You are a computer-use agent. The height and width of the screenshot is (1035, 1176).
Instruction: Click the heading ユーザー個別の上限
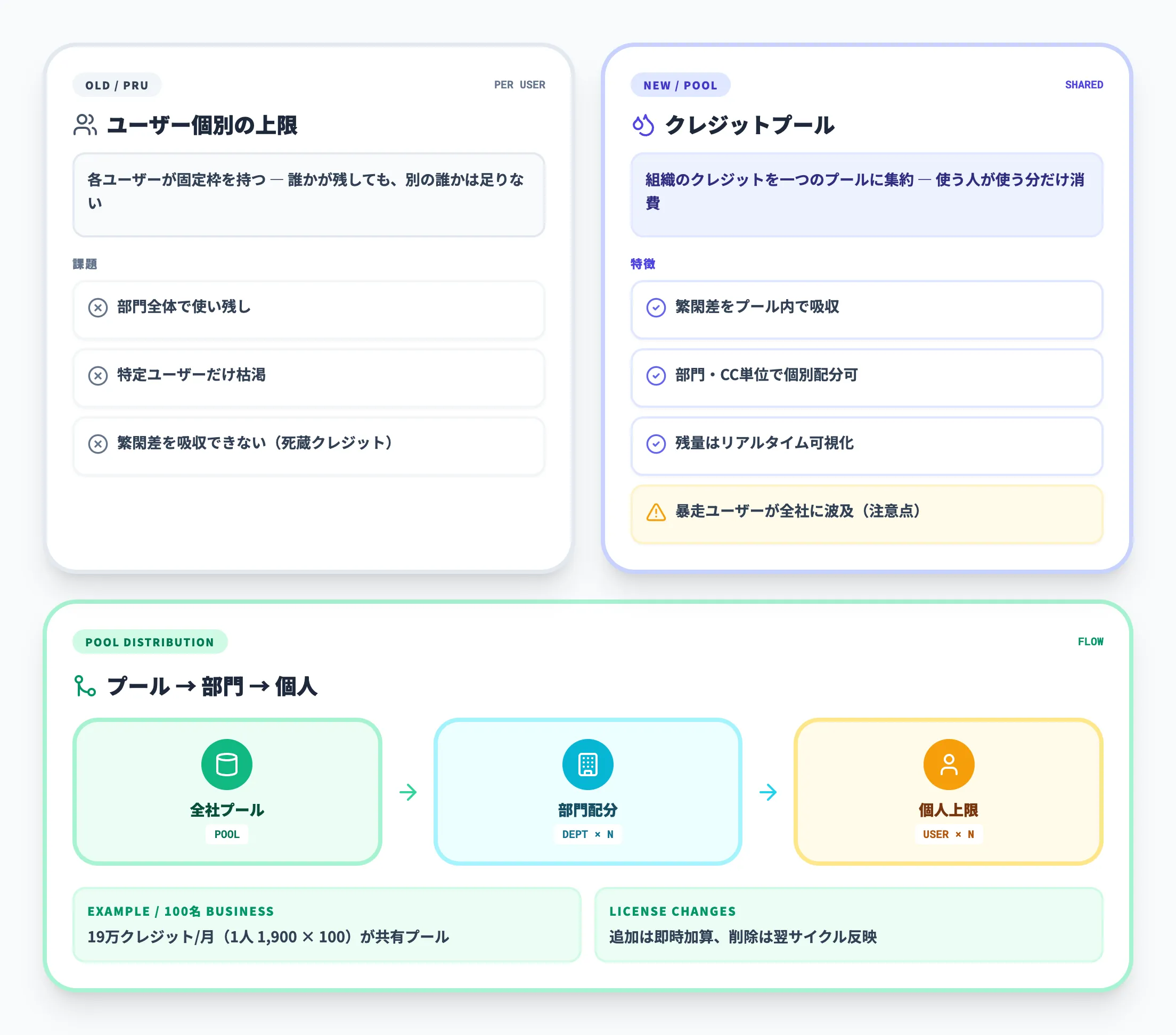pyautogui.click(x=202, y=125)
